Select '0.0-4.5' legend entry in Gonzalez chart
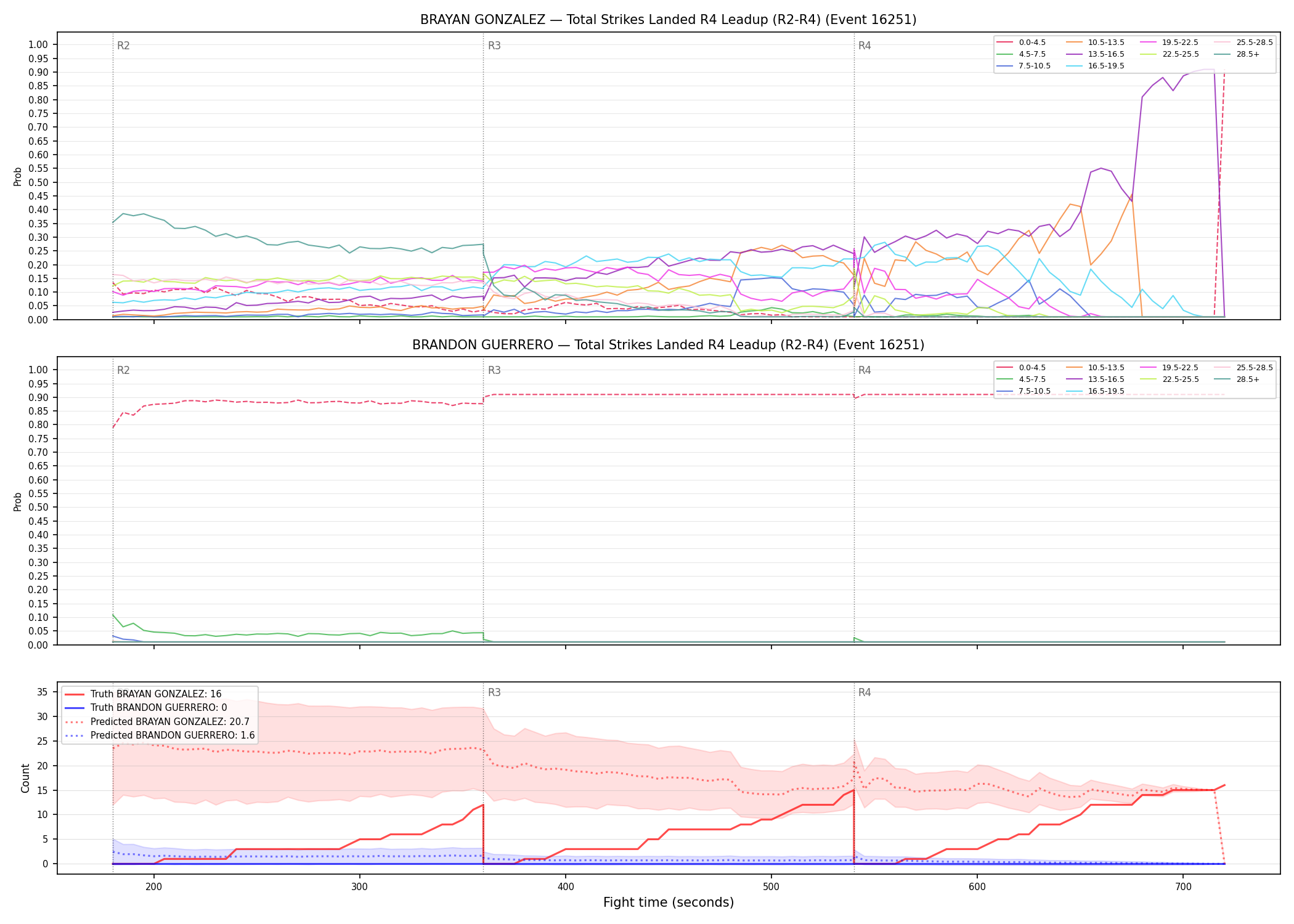This screenshot has height=924, width=1294. (x=1021, y=43)
